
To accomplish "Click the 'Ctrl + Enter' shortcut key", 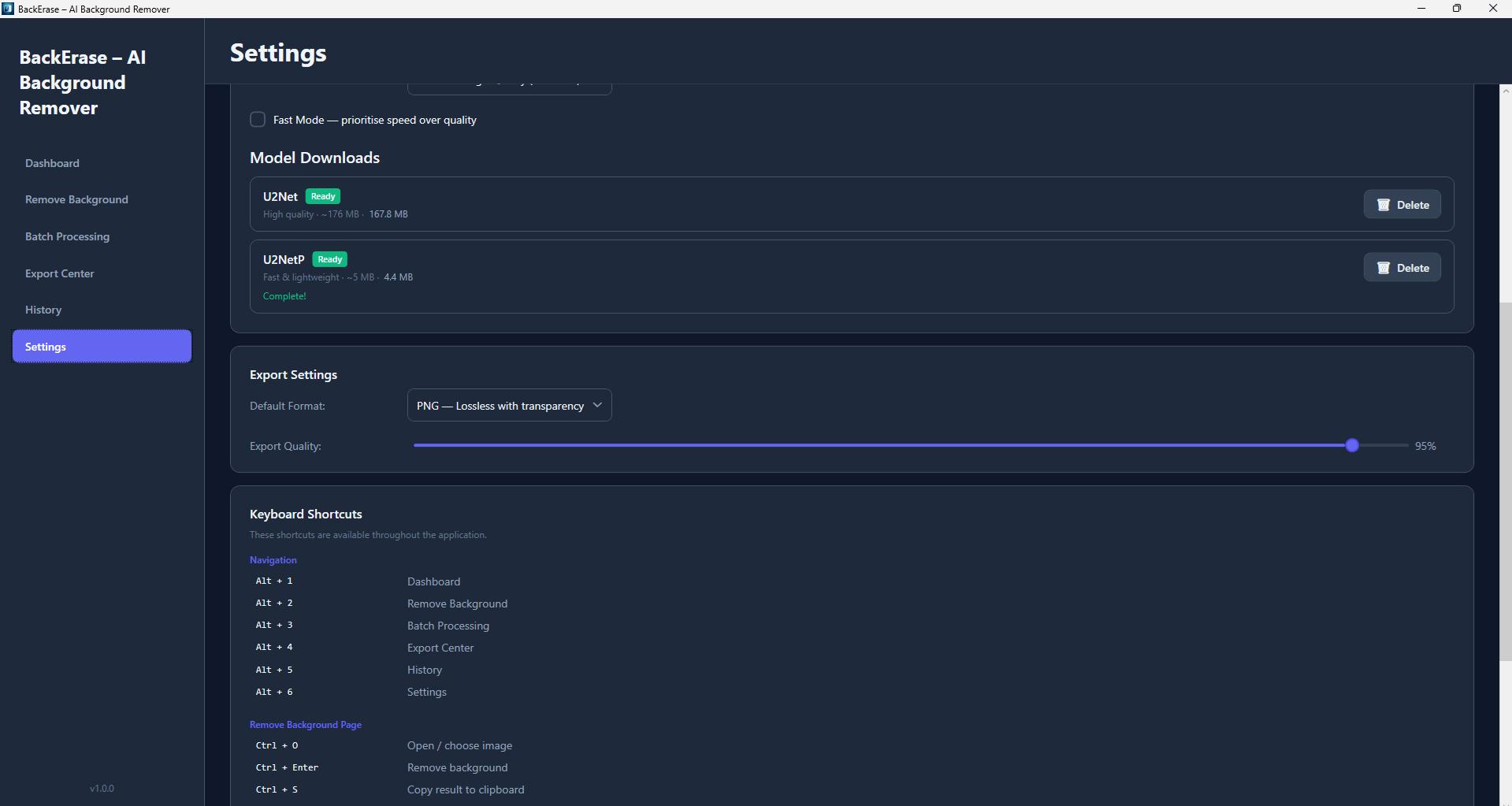I will coord(287,767).
